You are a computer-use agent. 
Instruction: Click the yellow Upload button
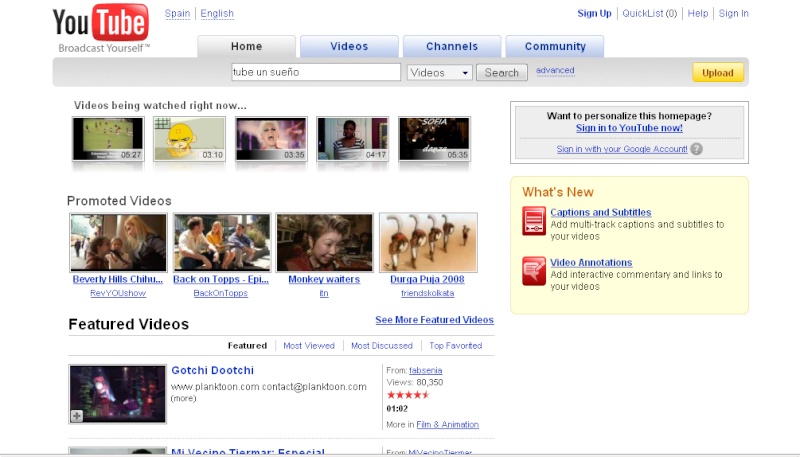718,72
